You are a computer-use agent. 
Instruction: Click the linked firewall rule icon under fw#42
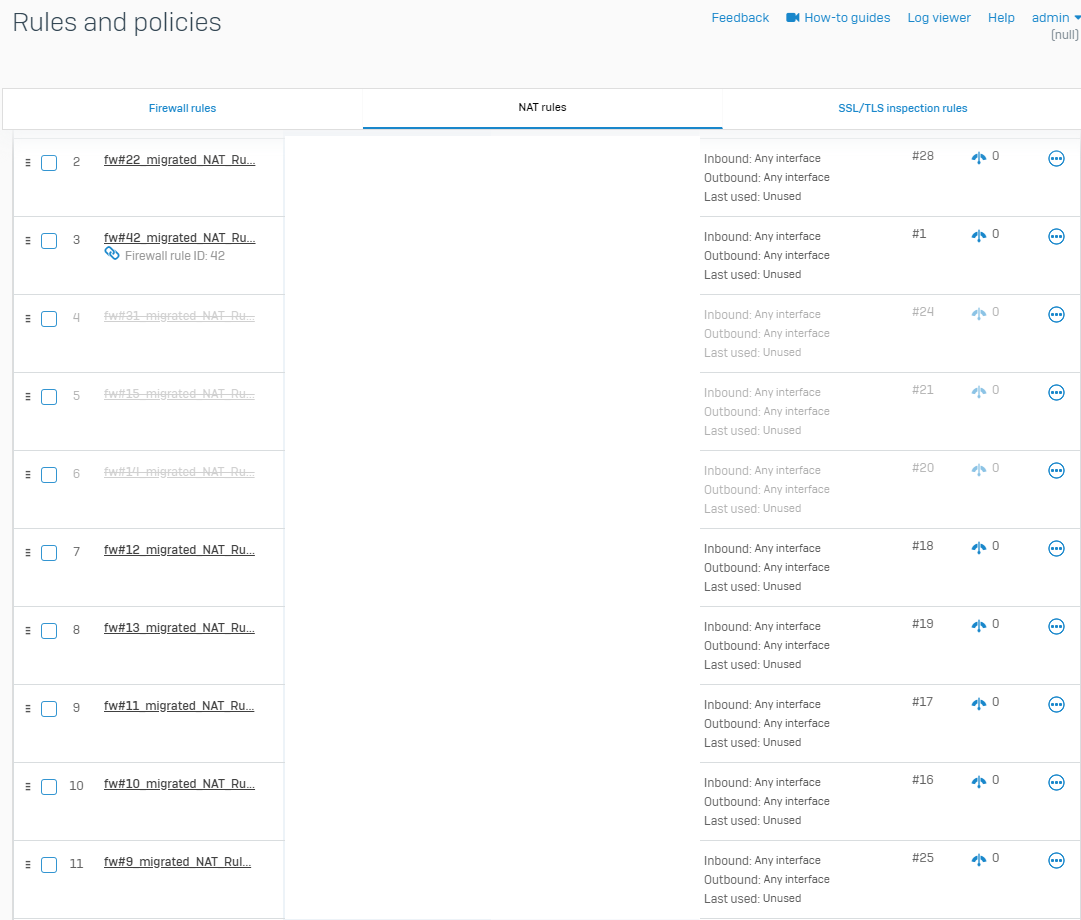pyautogui.click(x=112, y=255)
